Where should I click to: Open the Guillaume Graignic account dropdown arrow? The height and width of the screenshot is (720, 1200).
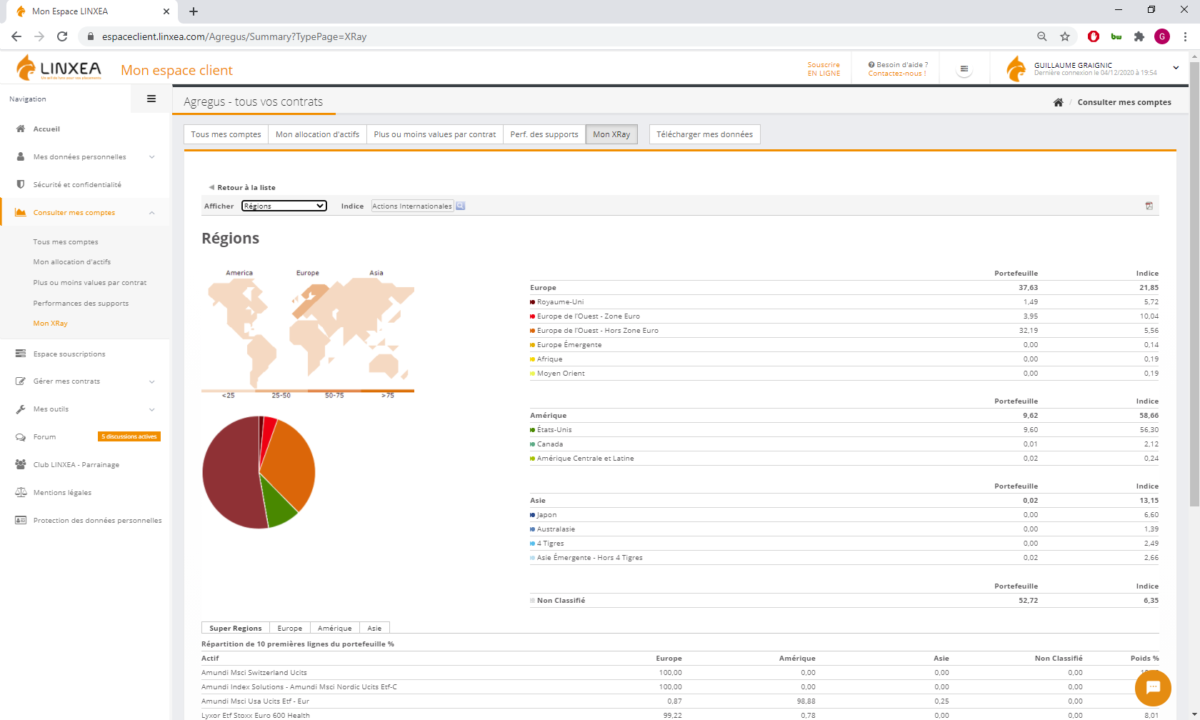click(x=1176, y=68)
